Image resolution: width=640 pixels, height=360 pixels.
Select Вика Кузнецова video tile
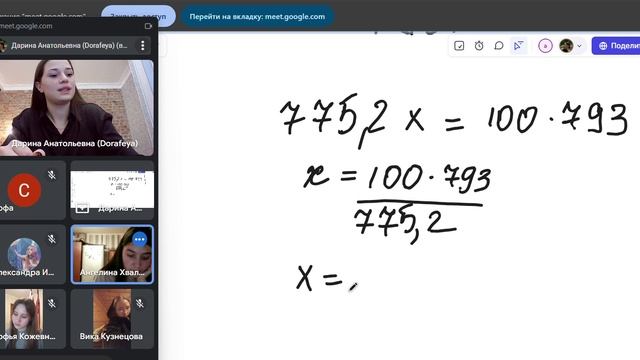[x=112, y=318]
